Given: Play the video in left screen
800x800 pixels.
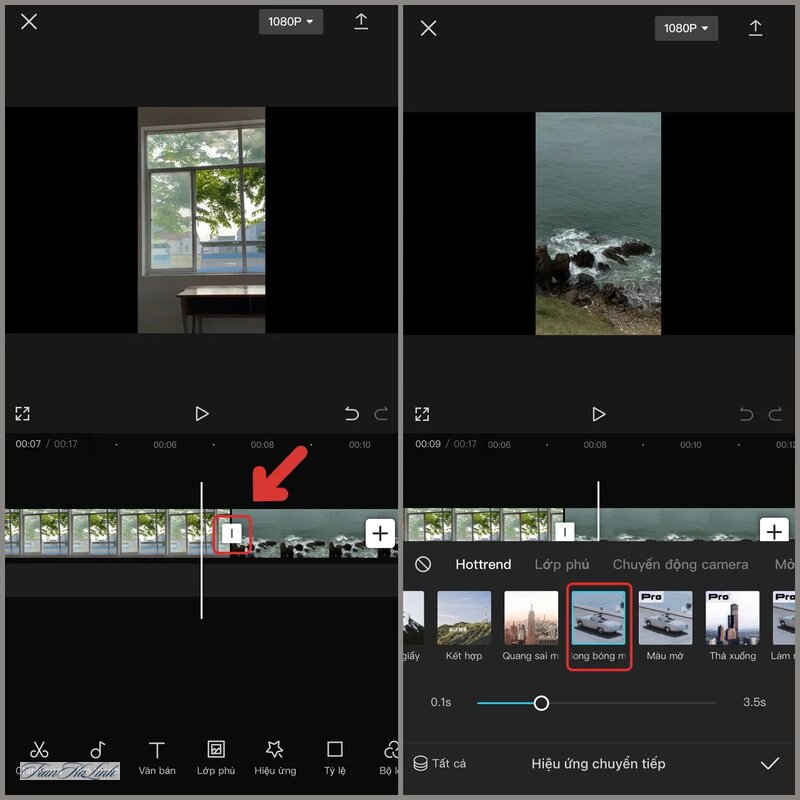Looking at the screenshot, I should click(x=202, y=414).
